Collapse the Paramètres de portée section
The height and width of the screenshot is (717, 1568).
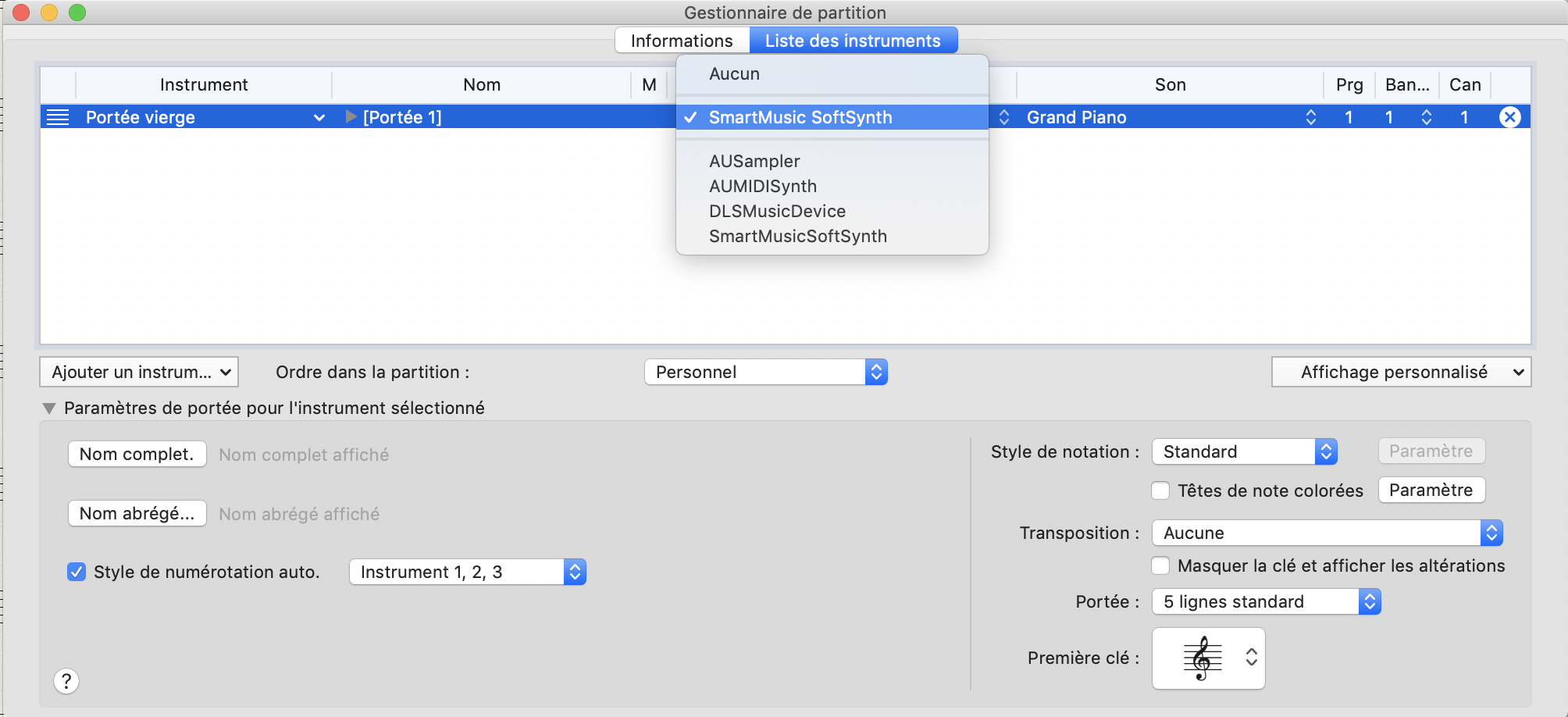pos(49,408)
